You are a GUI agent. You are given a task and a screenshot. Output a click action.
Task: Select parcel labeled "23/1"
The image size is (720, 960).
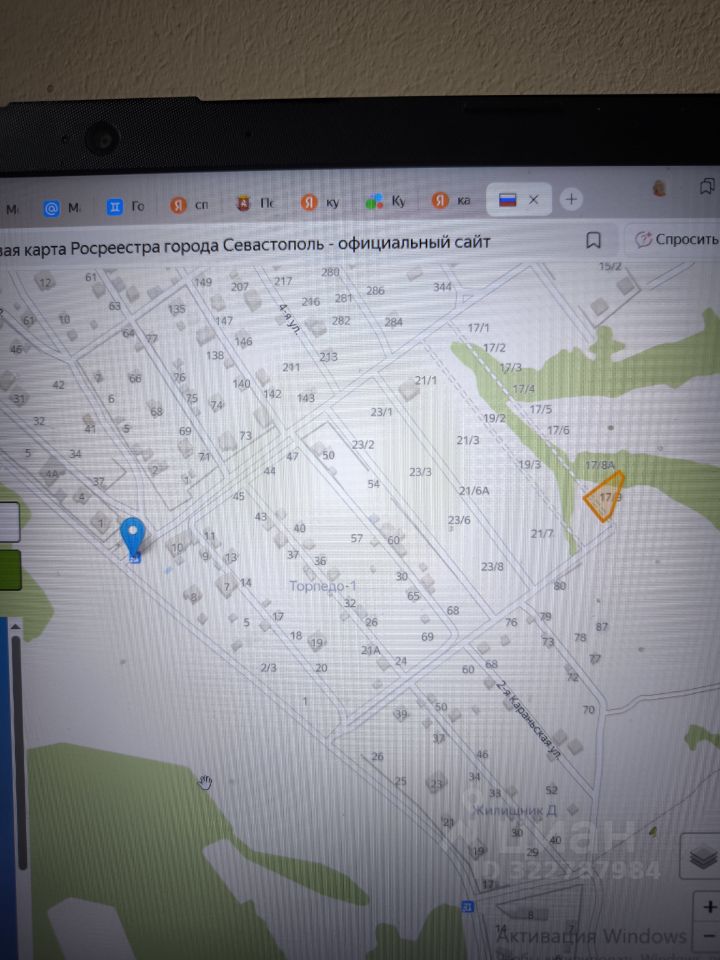(381, 412)
